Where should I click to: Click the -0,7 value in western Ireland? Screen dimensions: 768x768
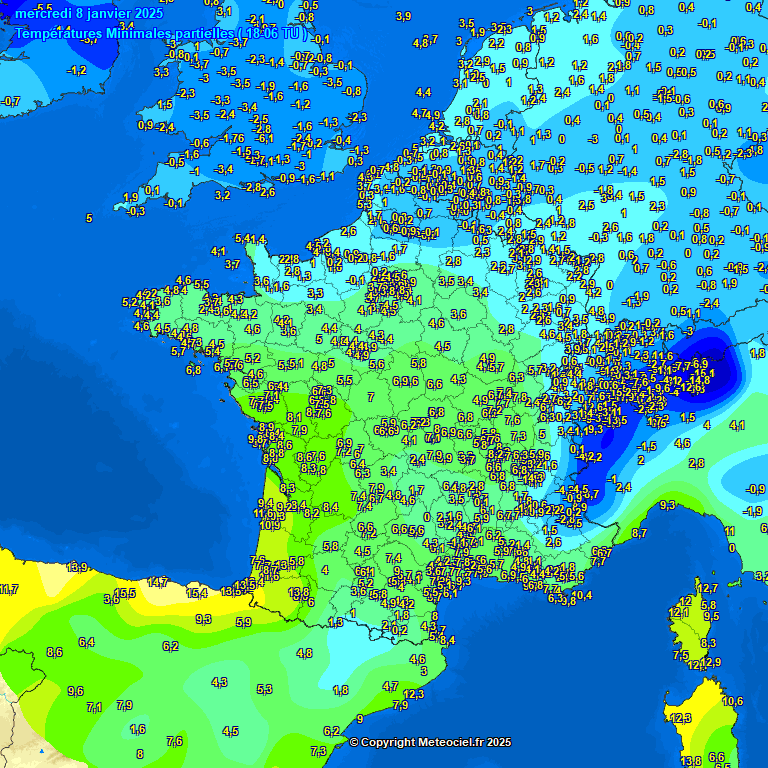click(10, 101)
